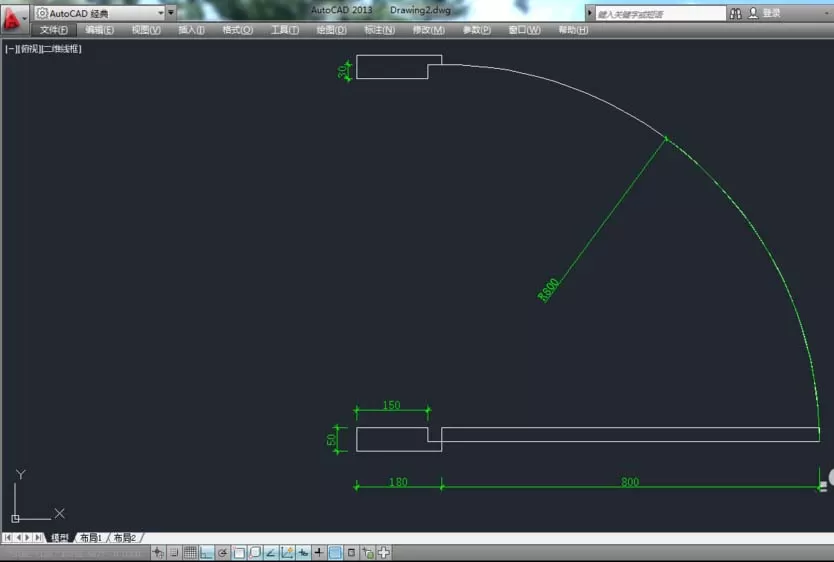The height and width of the screenshot is (562, 834).
Task: Click the keyword search input field
Action: point(660,14)
